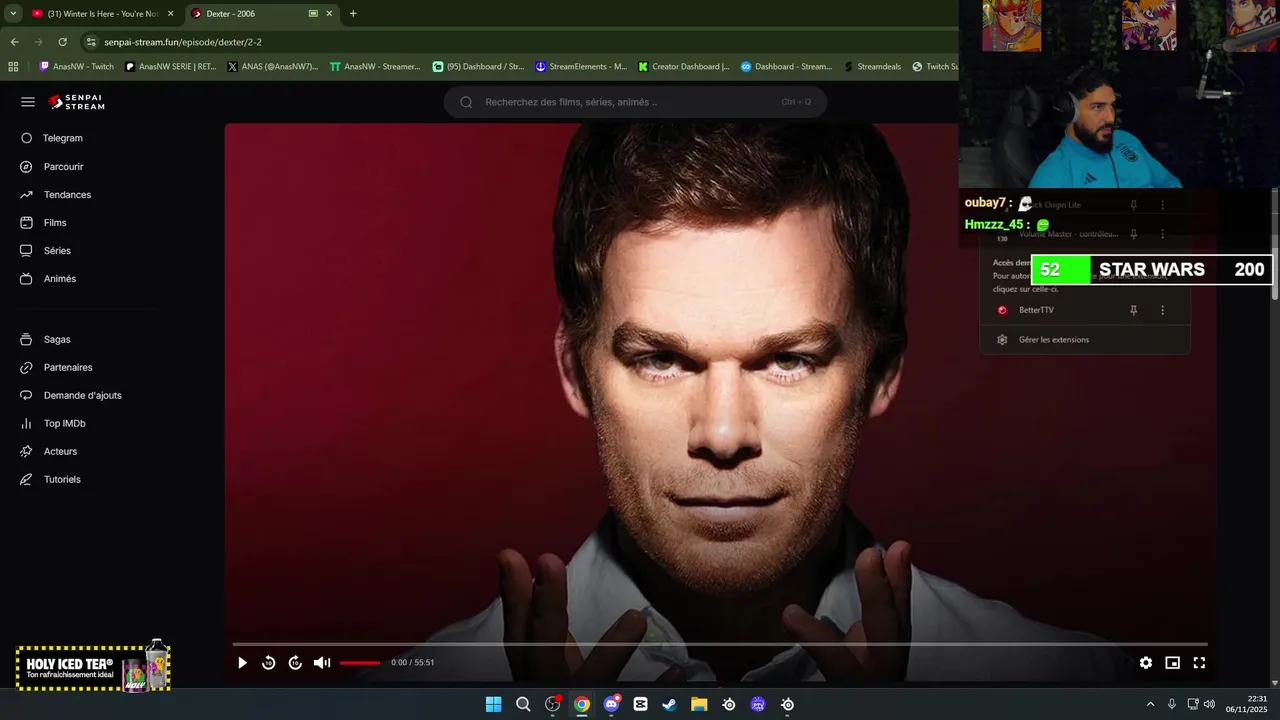1280x720 pixels.
Task: Unmute the video player
Action: [322, 663]
